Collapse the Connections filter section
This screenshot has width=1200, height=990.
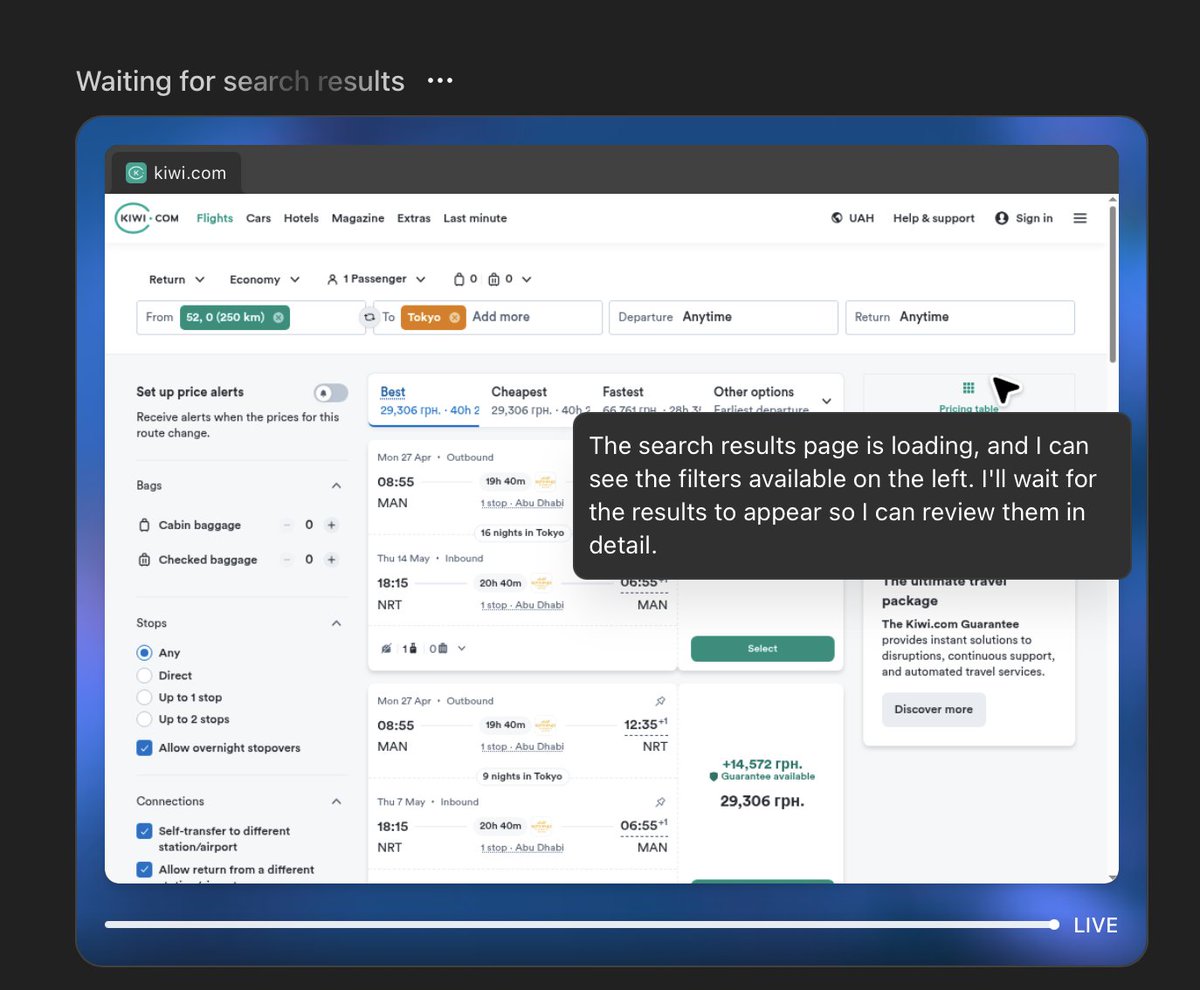336,802
